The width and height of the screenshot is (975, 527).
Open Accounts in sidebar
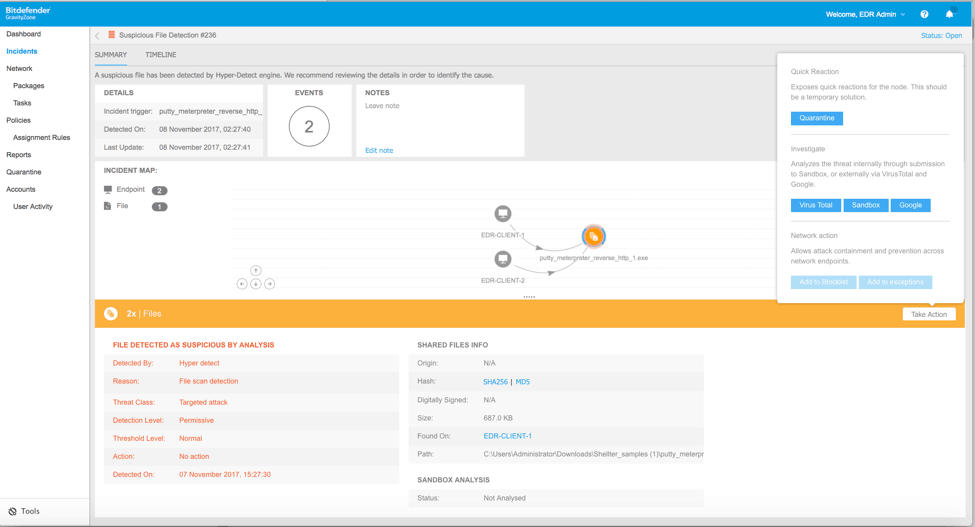pyautogui.click(x=21, y=190)
